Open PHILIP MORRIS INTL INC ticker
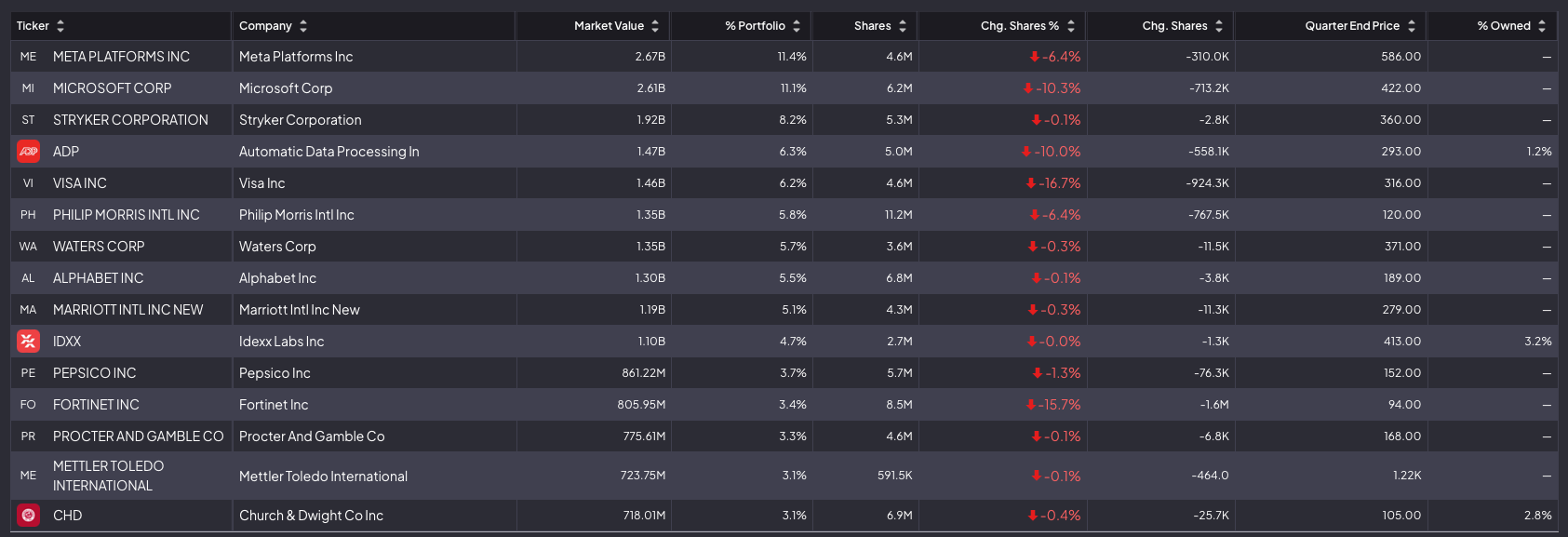 tap(127, 215)
